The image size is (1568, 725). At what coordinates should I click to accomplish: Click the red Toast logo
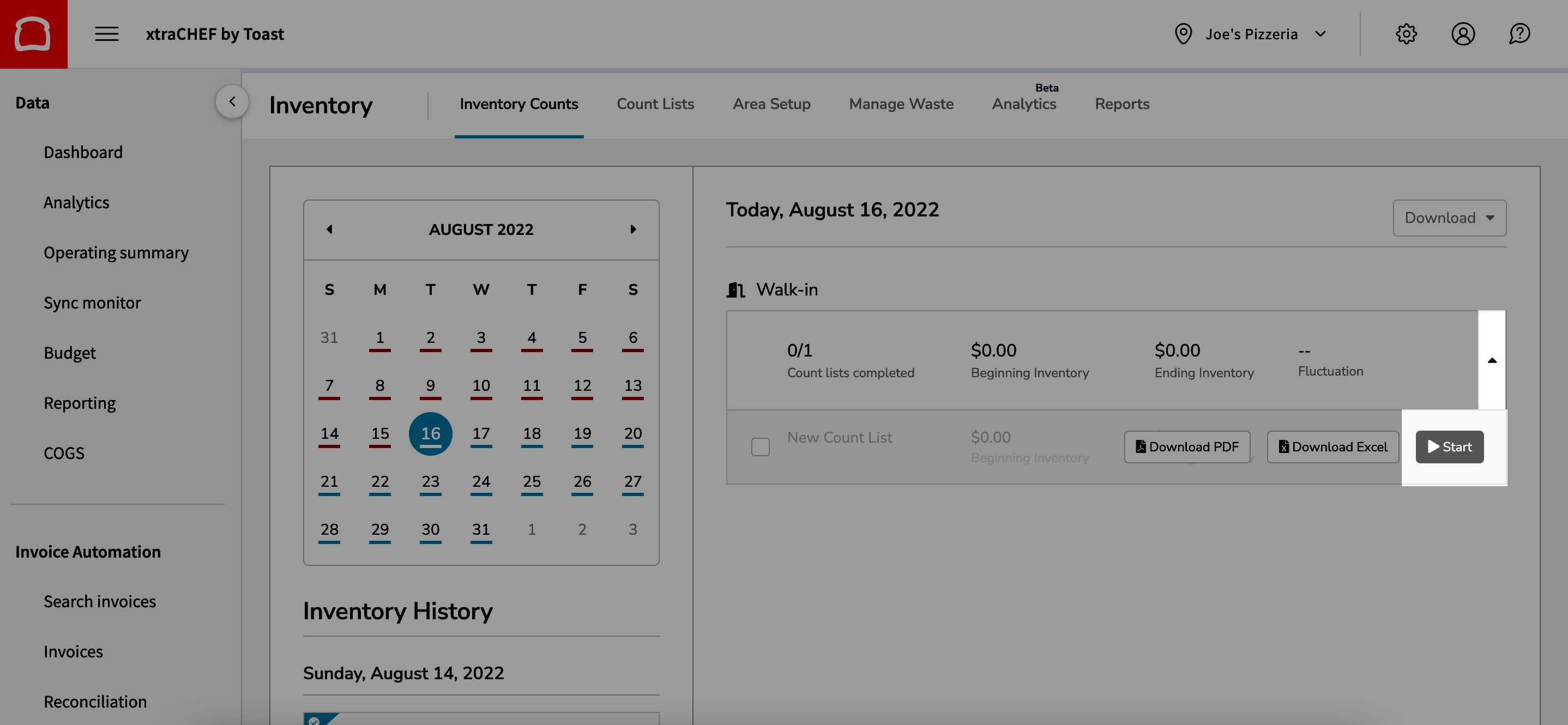pyautogui.click(x=33, y=33)
